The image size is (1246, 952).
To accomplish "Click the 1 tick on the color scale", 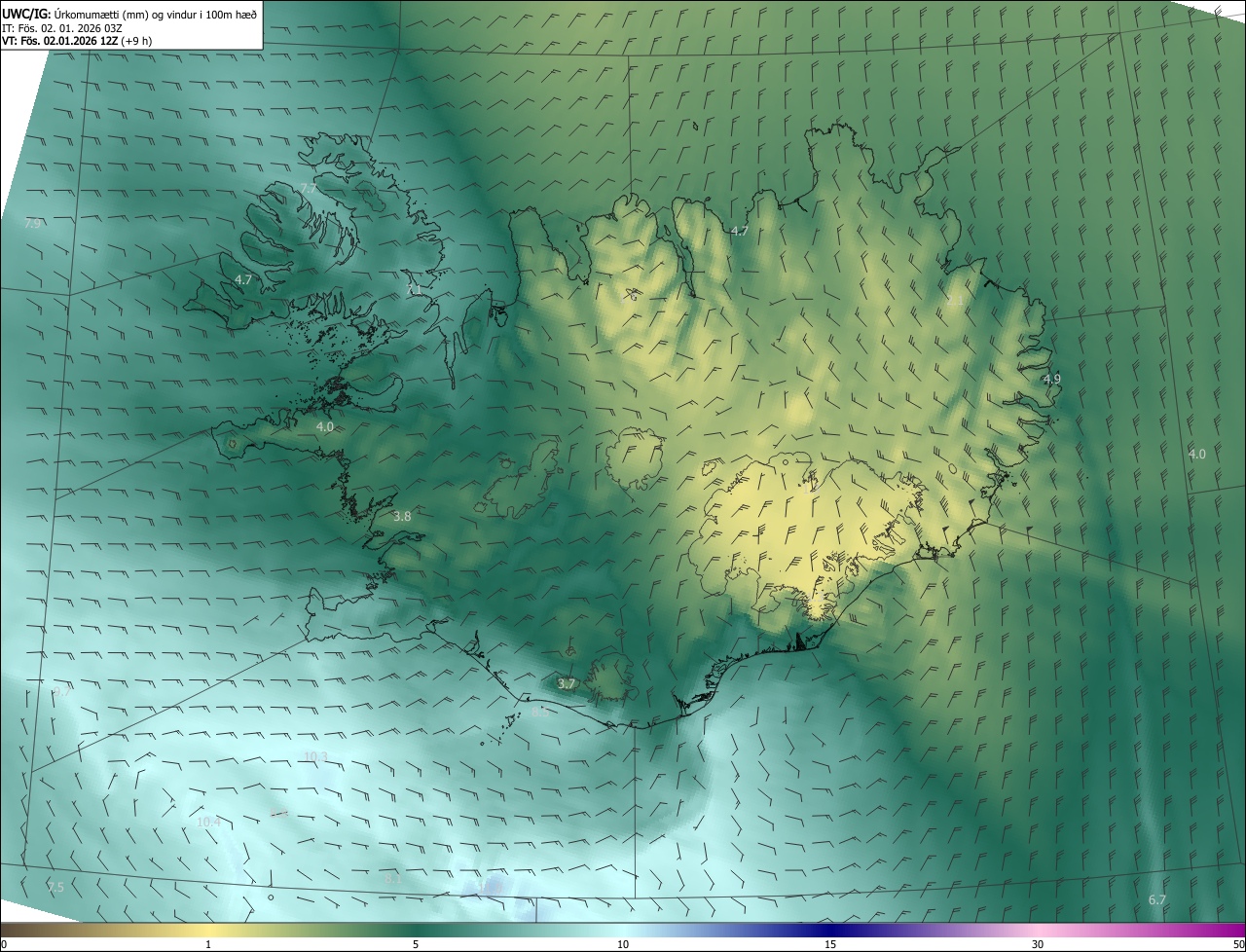I will (208, 944).
